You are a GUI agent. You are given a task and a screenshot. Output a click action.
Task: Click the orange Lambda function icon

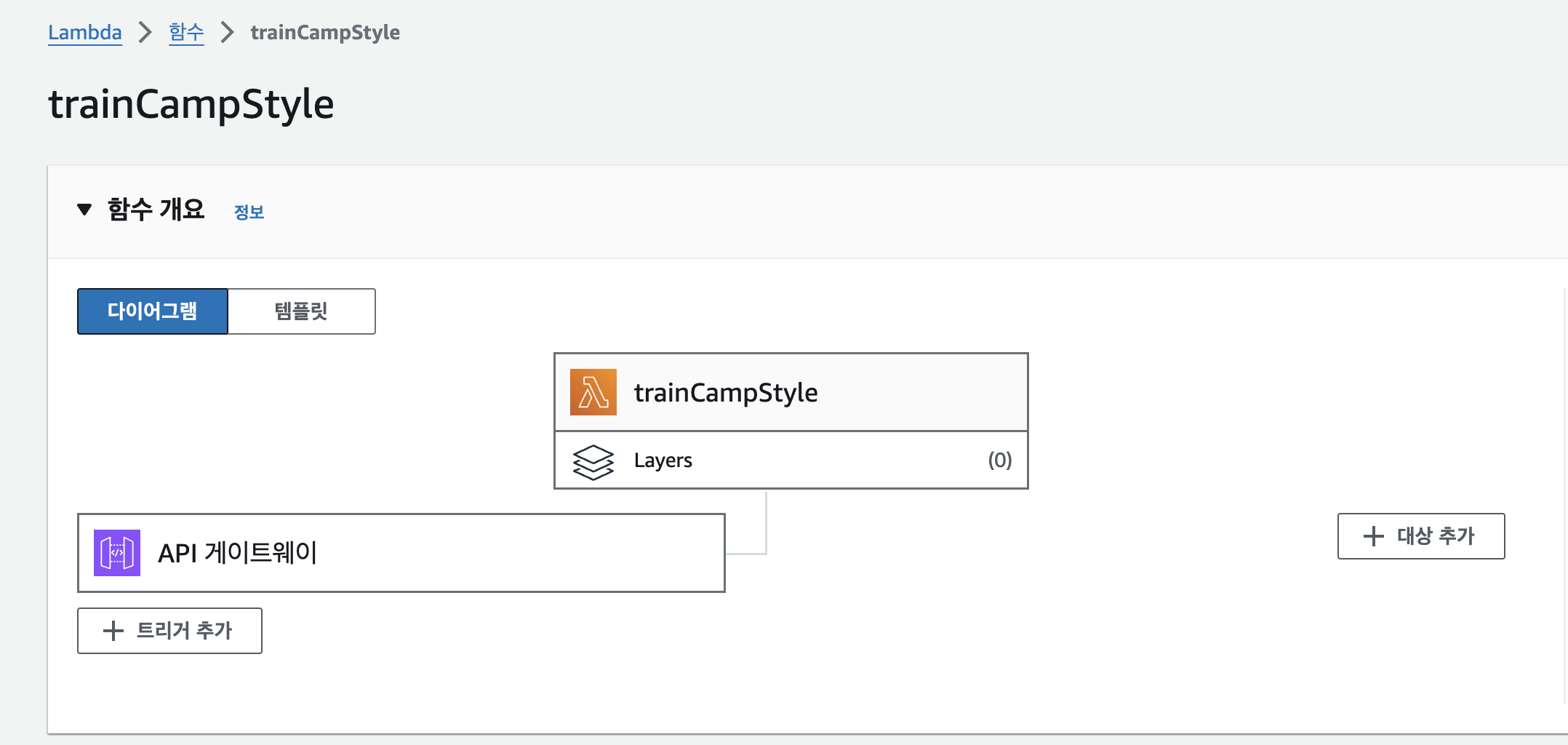[x=593, y=392]
